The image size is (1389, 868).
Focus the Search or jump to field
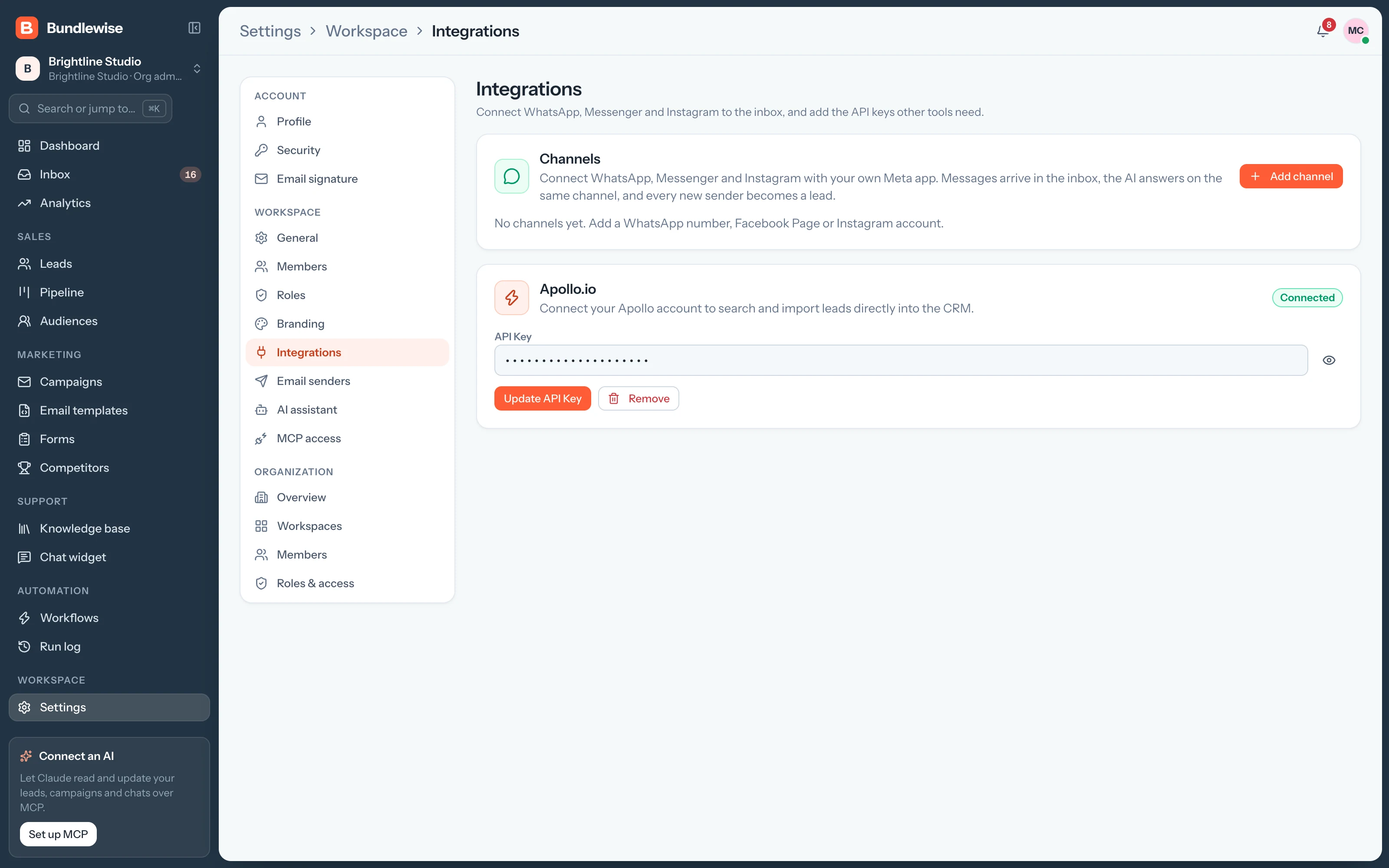click(x=91, y=108)
